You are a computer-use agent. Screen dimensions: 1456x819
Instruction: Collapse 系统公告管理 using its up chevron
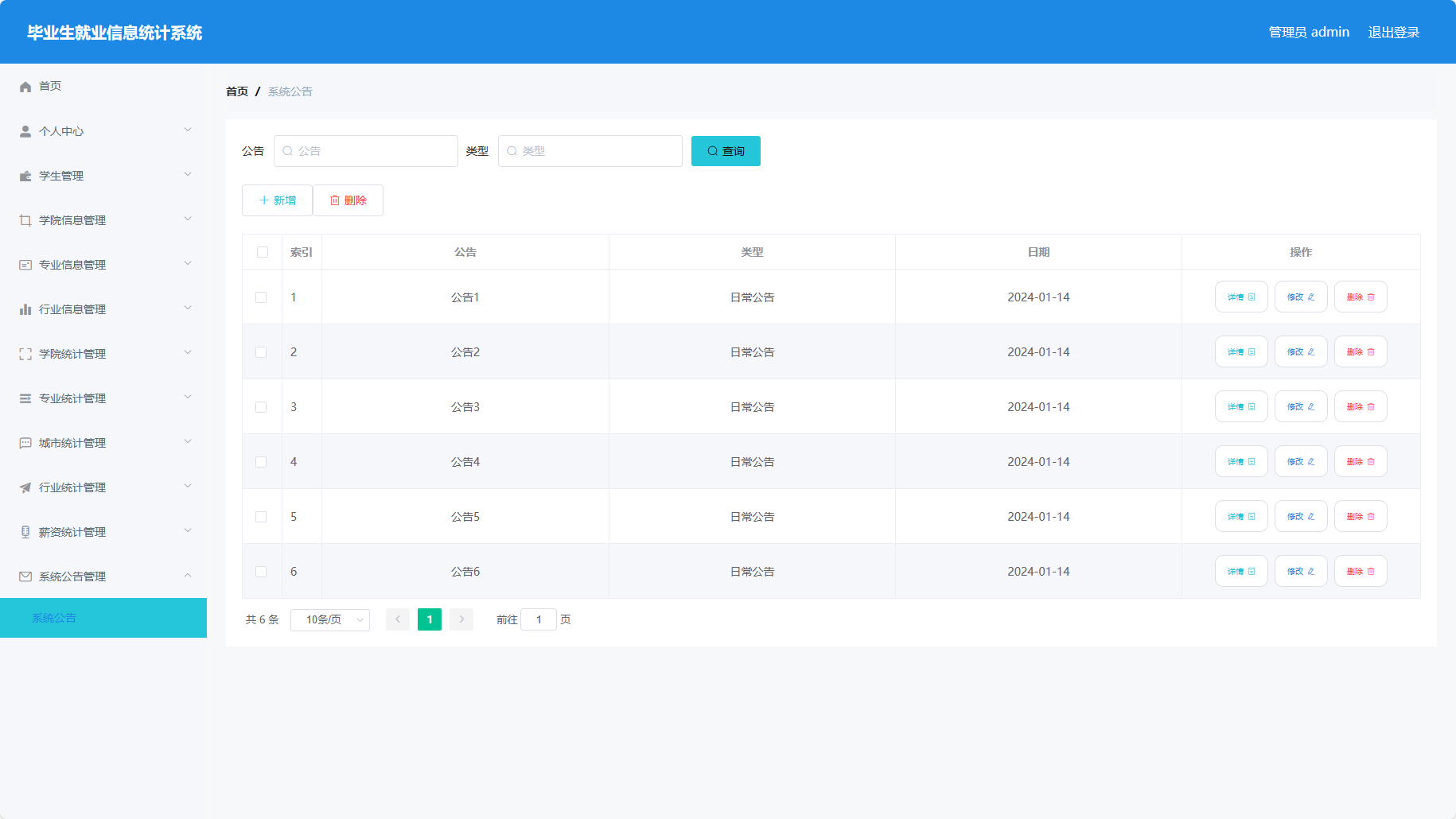188,575
